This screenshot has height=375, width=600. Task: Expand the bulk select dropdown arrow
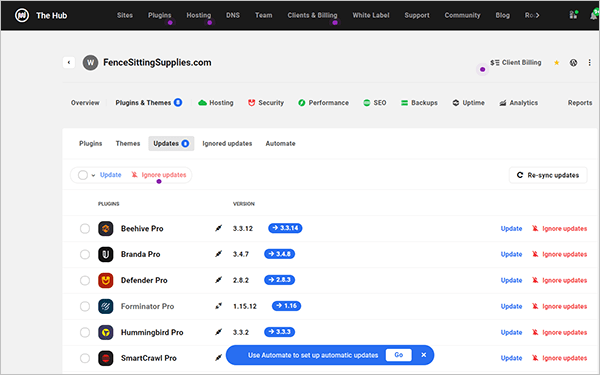(x=93, y=175)
